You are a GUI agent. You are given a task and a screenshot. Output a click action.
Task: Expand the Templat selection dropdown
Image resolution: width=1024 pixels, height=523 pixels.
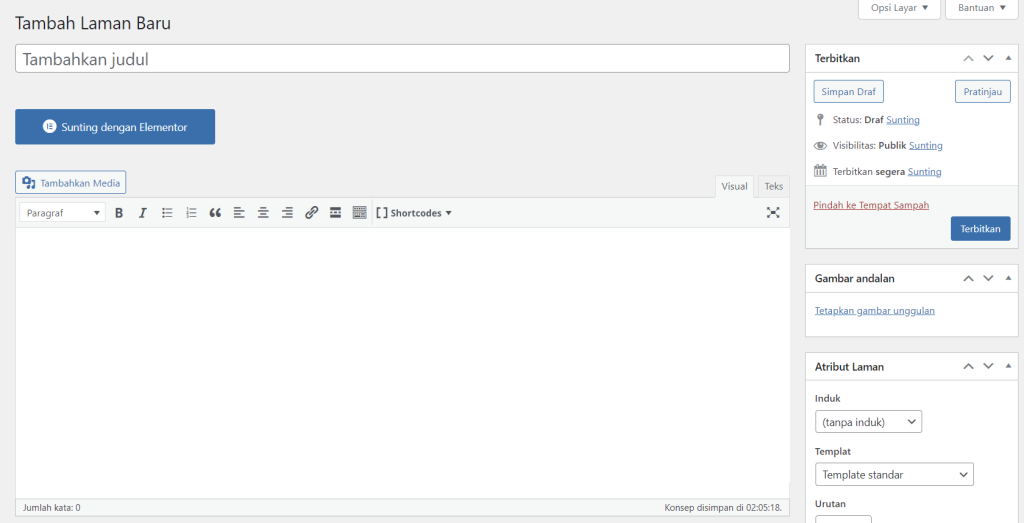click(x=894, y=475)
